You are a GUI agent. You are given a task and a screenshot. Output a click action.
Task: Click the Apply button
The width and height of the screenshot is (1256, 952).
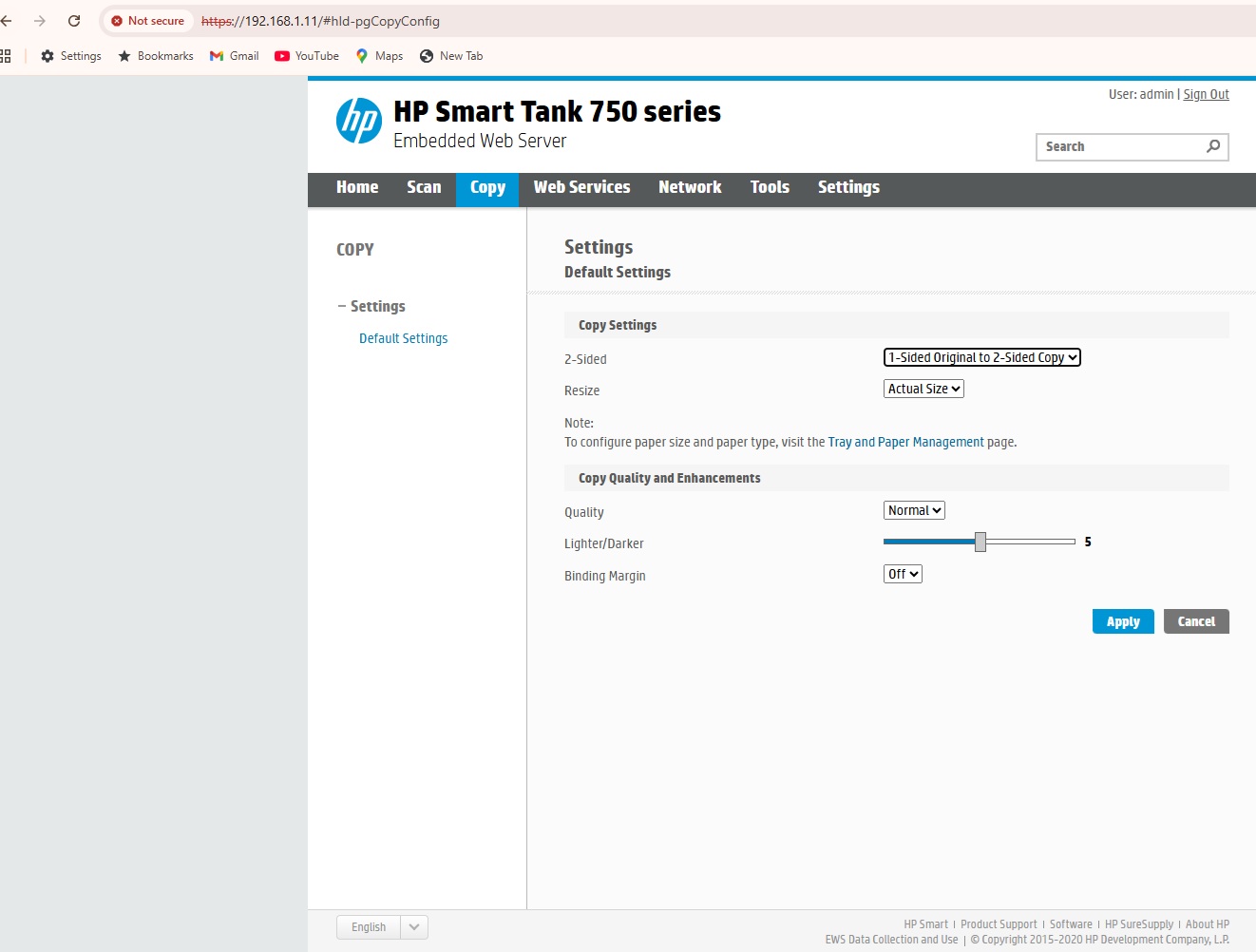coord(1123,621)
